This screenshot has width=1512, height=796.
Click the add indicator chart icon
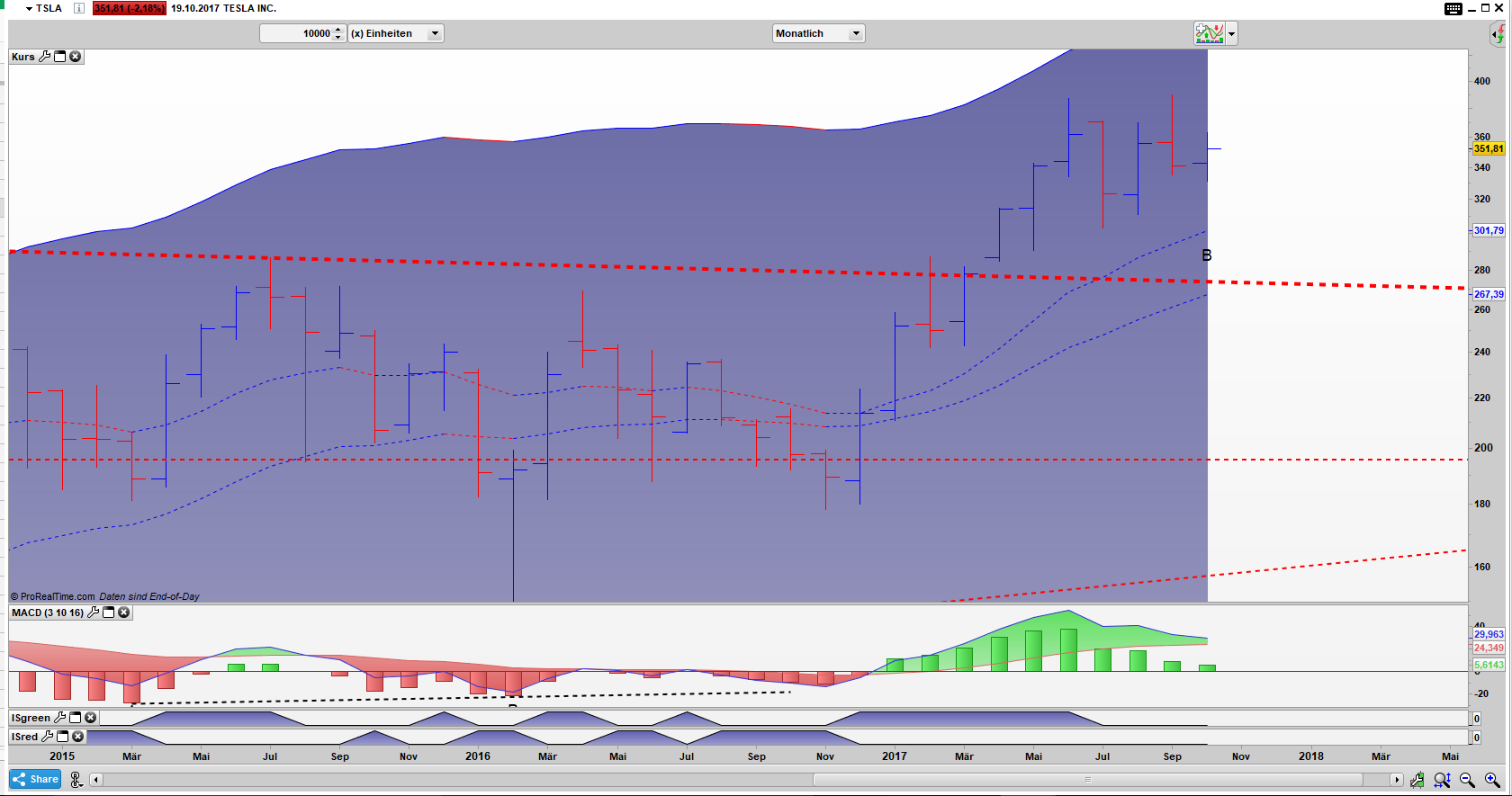tap(1209, 34)
